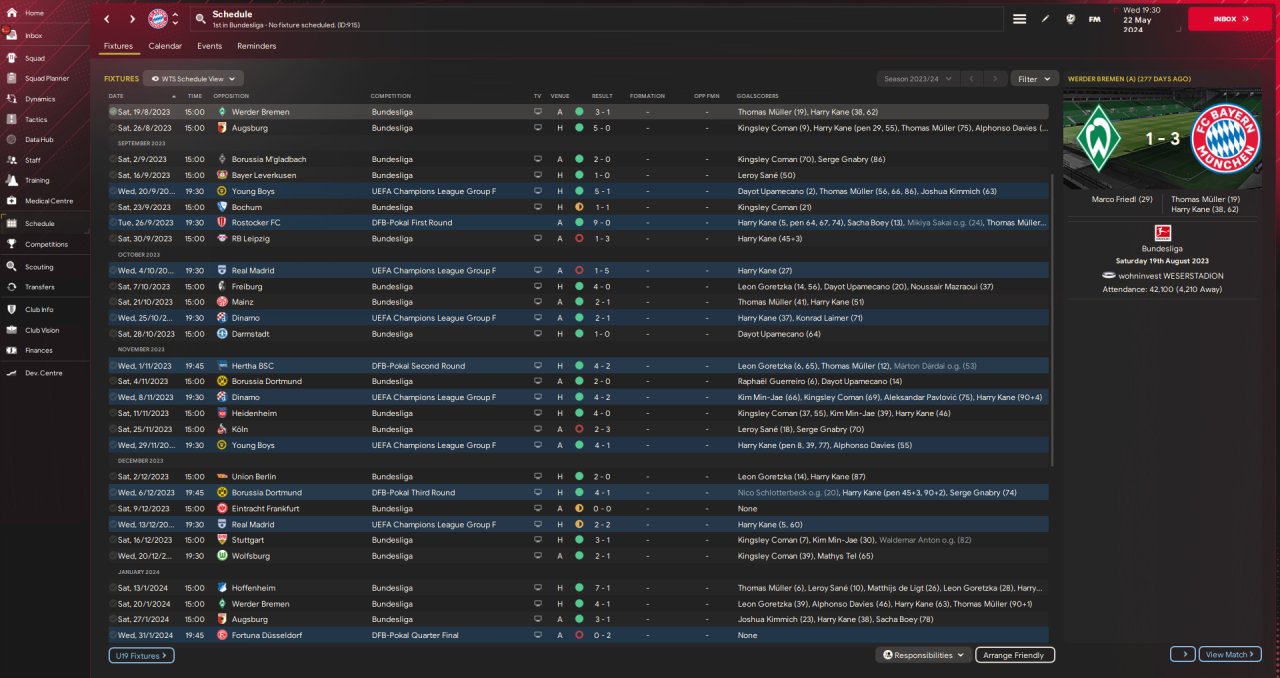
Task: Sort by the DATE column header
Action: tap(116, 96)
